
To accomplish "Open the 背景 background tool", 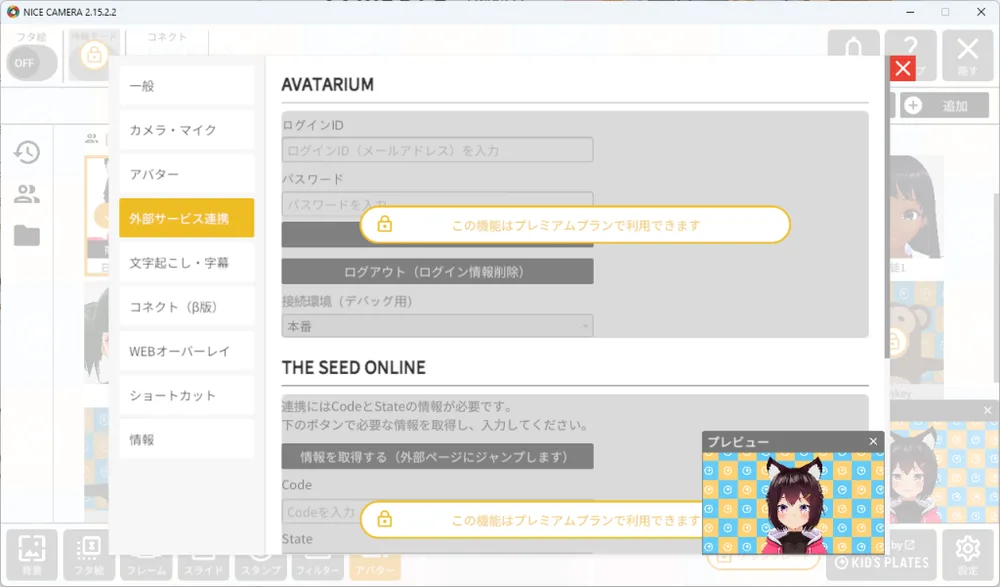I will click(x=31, y=554).
